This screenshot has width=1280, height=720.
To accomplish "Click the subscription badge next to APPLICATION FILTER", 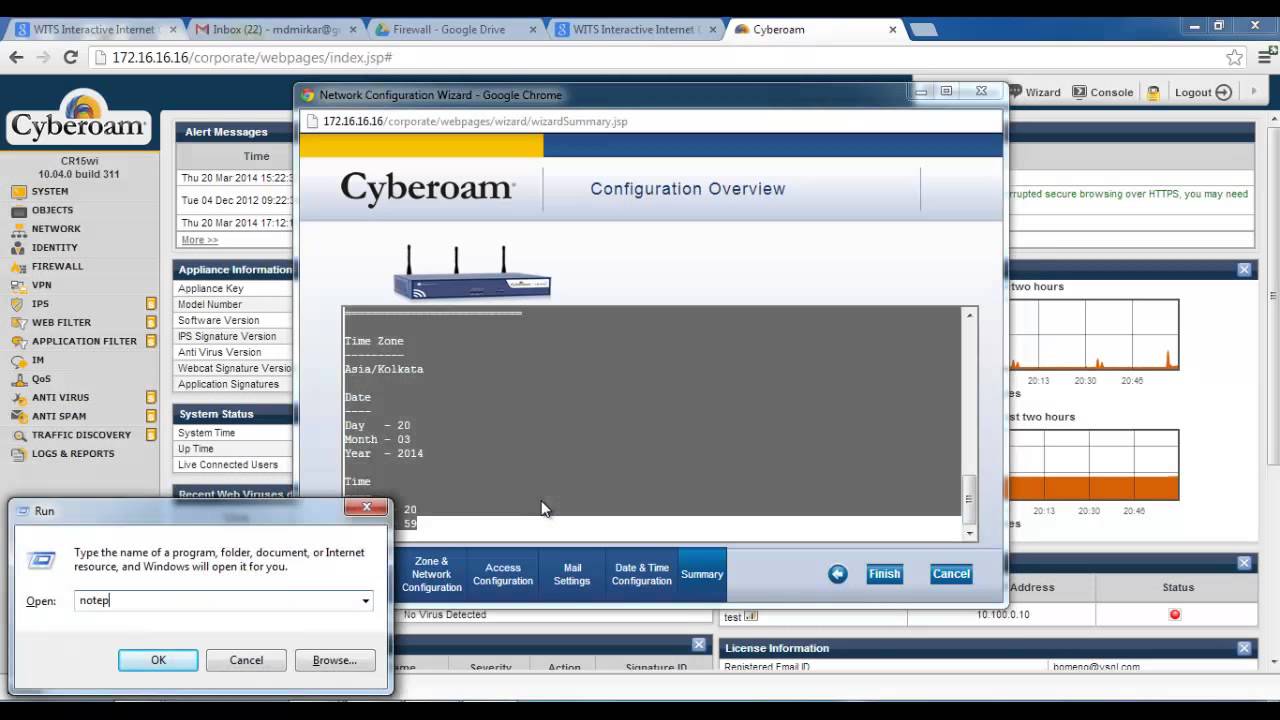I will (x=151, y=341).
